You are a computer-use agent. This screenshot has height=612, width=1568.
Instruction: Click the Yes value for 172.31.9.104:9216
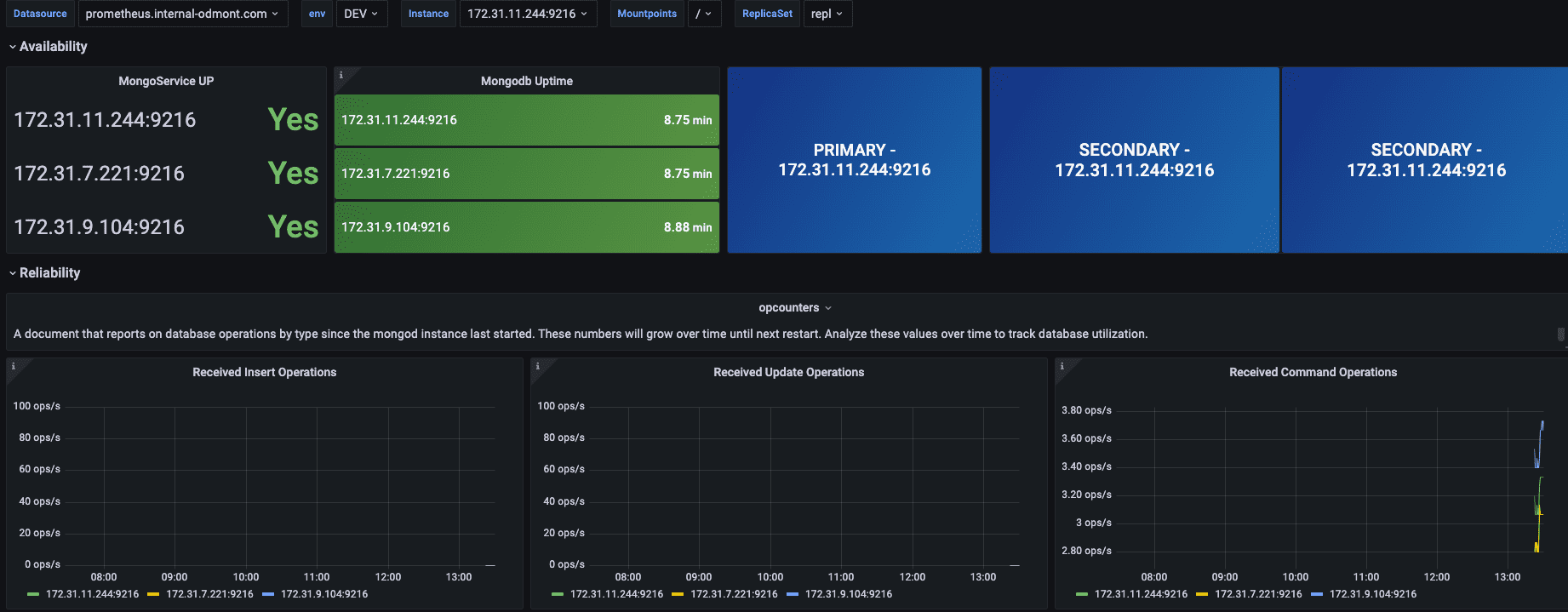293,227
